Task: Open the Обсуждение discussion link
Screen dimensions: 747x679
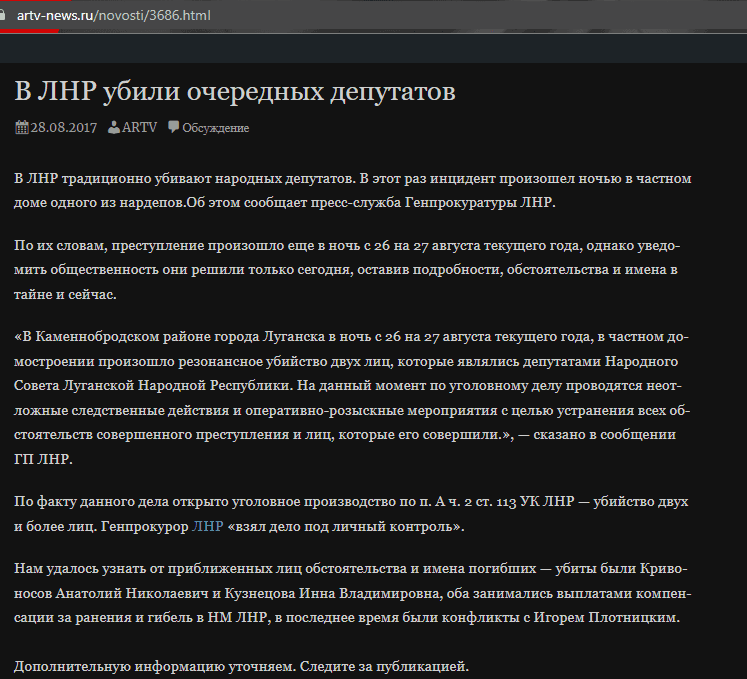Action: pos(215,128)
